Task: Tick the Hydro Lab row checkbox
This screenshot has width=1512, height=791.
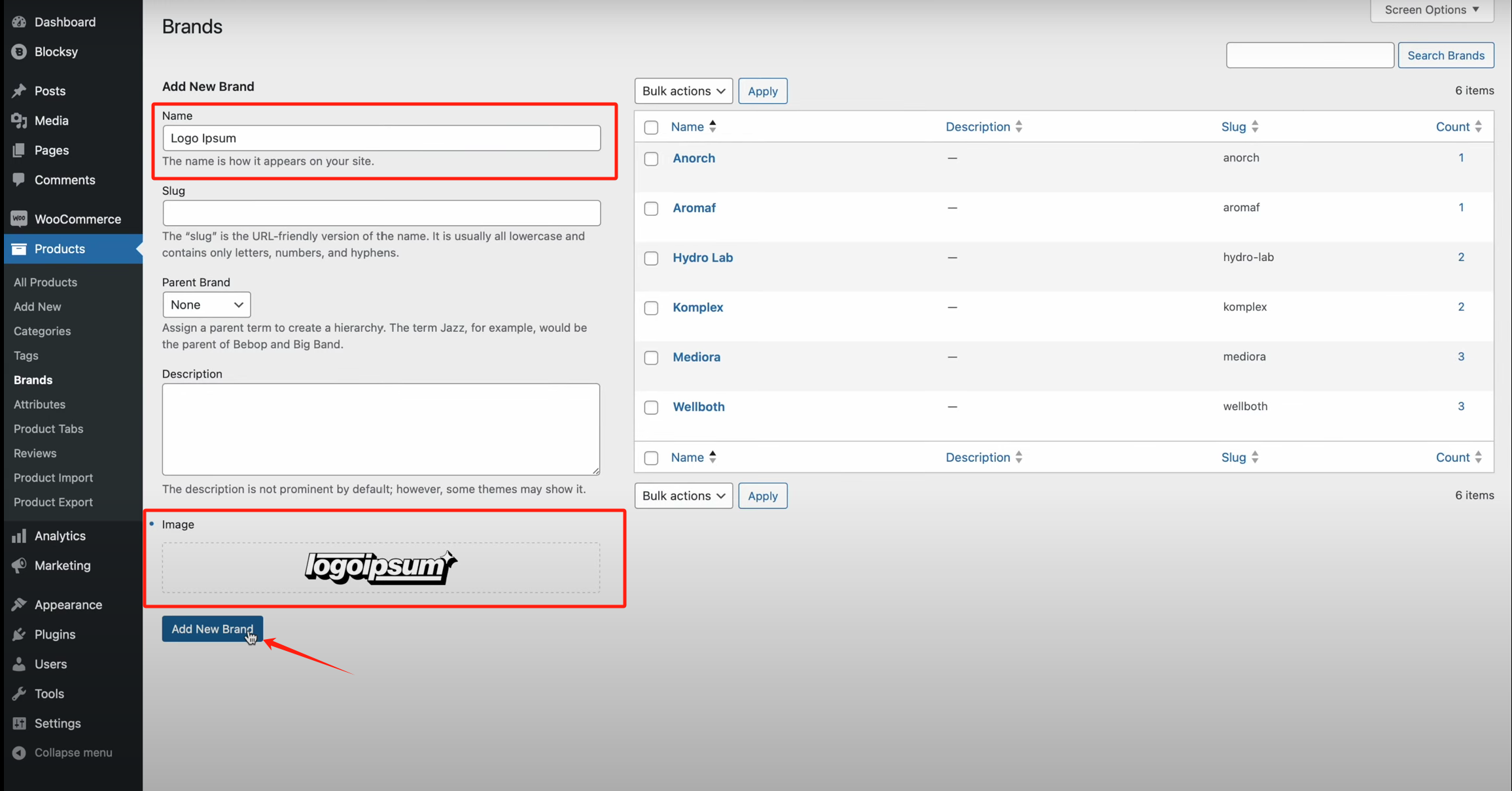Action: (651, 258)
